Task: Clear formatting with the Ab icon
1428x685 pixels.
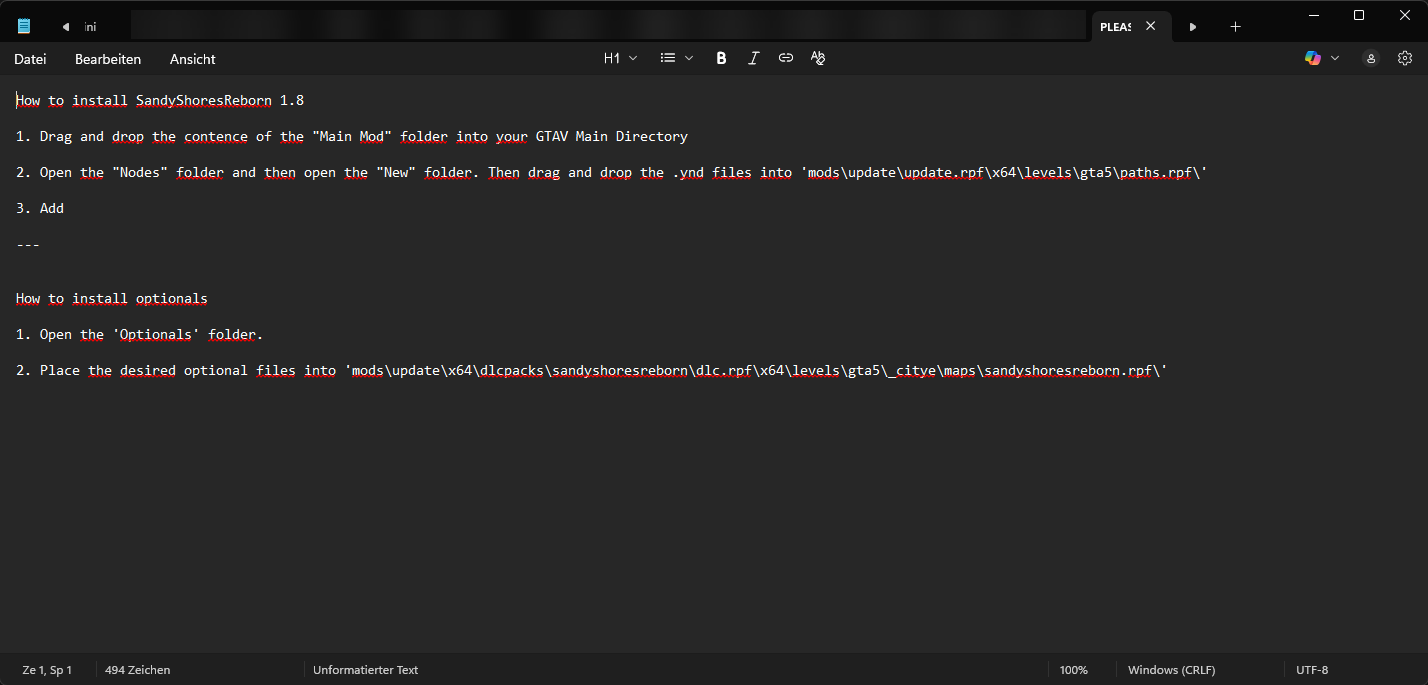Action: pyautogui.click(x=818, y=58)
